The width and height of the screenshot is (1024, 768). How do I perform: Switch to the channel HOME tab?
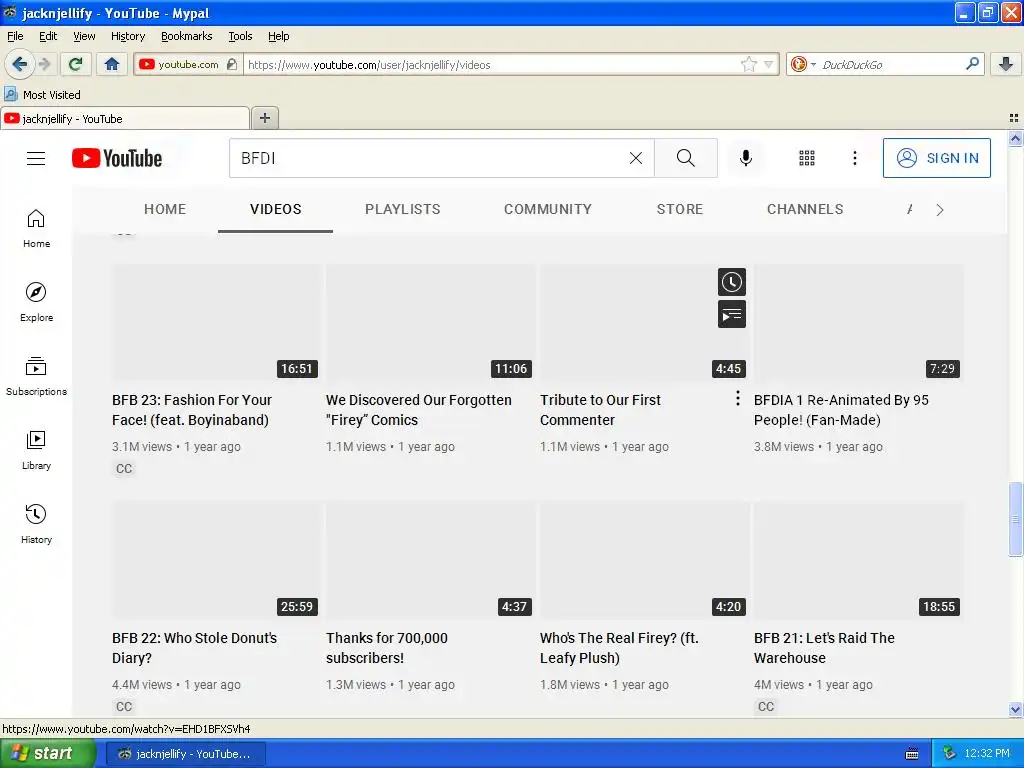[x=165, y=209]
